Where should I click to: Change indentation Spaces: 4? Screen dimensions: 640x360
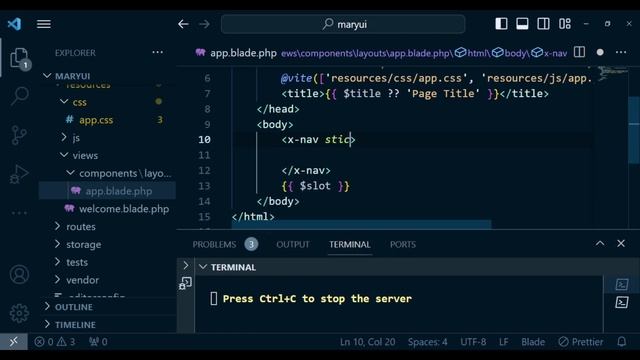pyautogui.click(x=427, y=342)
